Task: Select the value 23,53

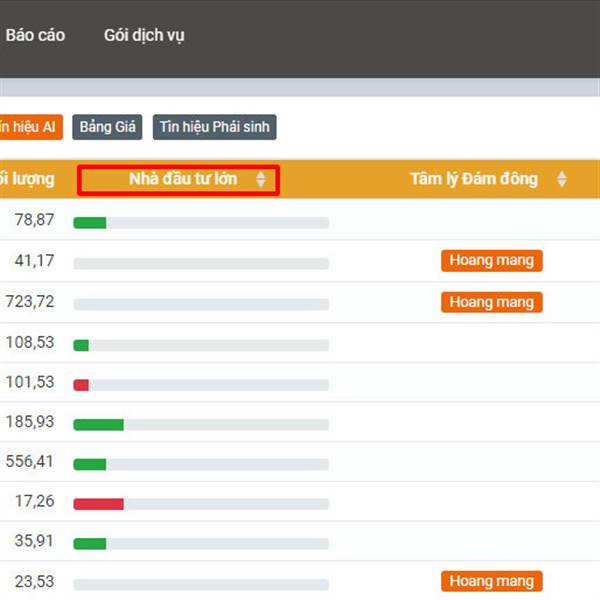Action: (34, 582)
